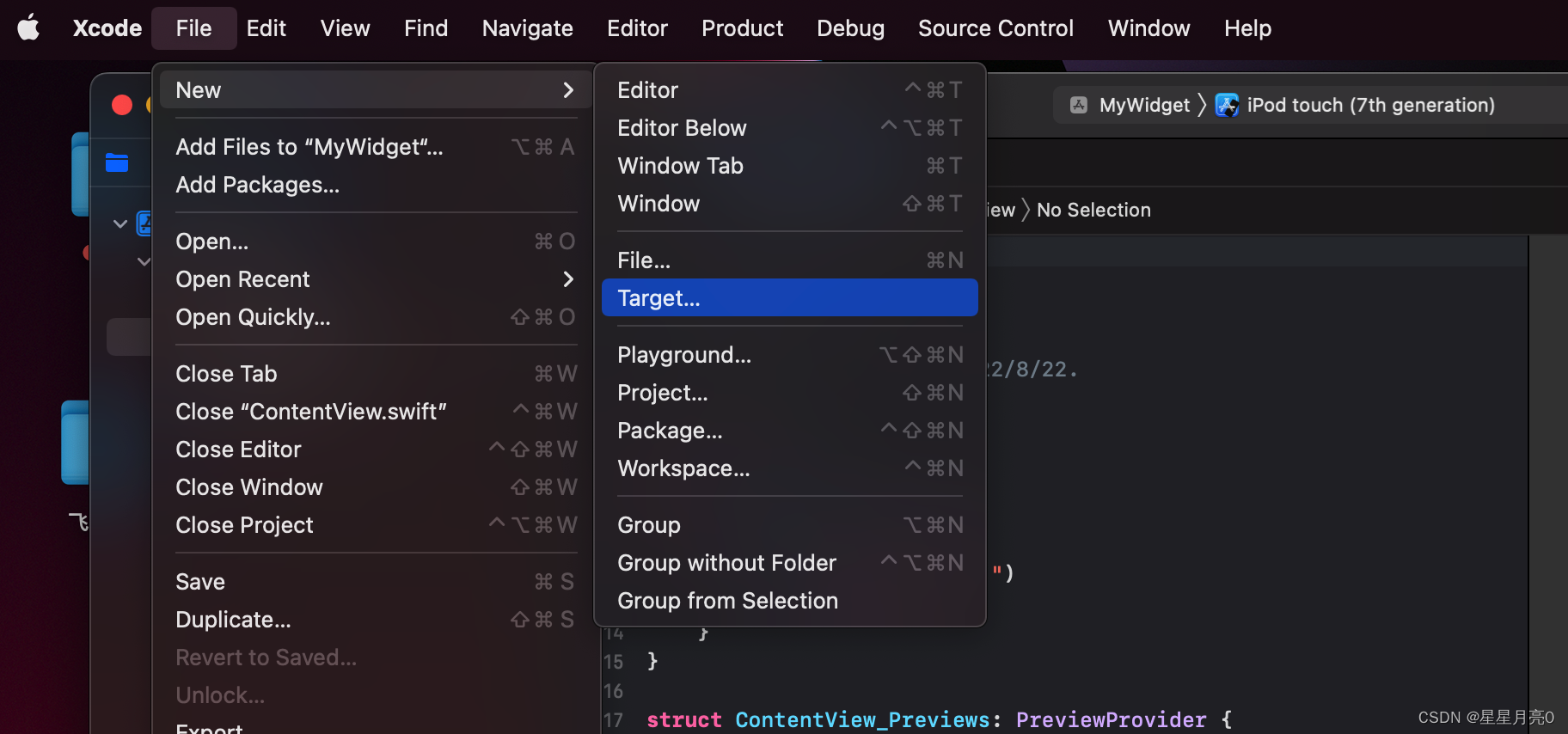Viewport: 1568px width, 734px height.
Task: Close the File menu in menu bar
Action: [193, 28]
